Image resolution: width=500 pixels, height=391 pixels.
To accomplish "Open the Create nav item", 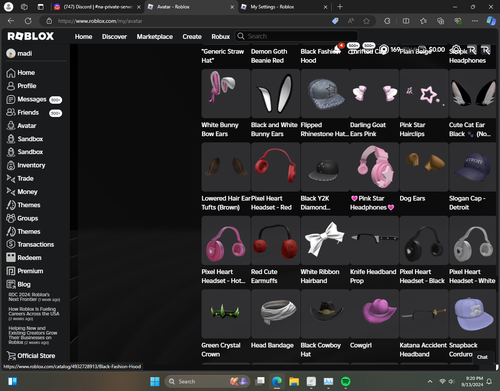I will point(192,36).
